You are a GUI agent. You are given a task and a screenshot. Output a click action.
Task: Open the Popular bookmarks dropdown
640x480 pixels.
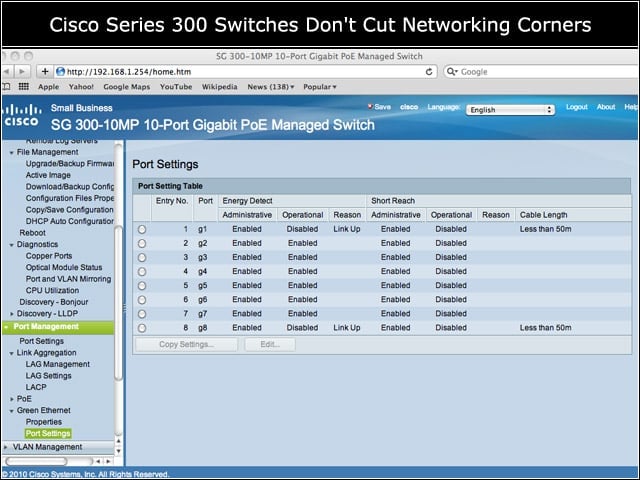tap(320, 87)
